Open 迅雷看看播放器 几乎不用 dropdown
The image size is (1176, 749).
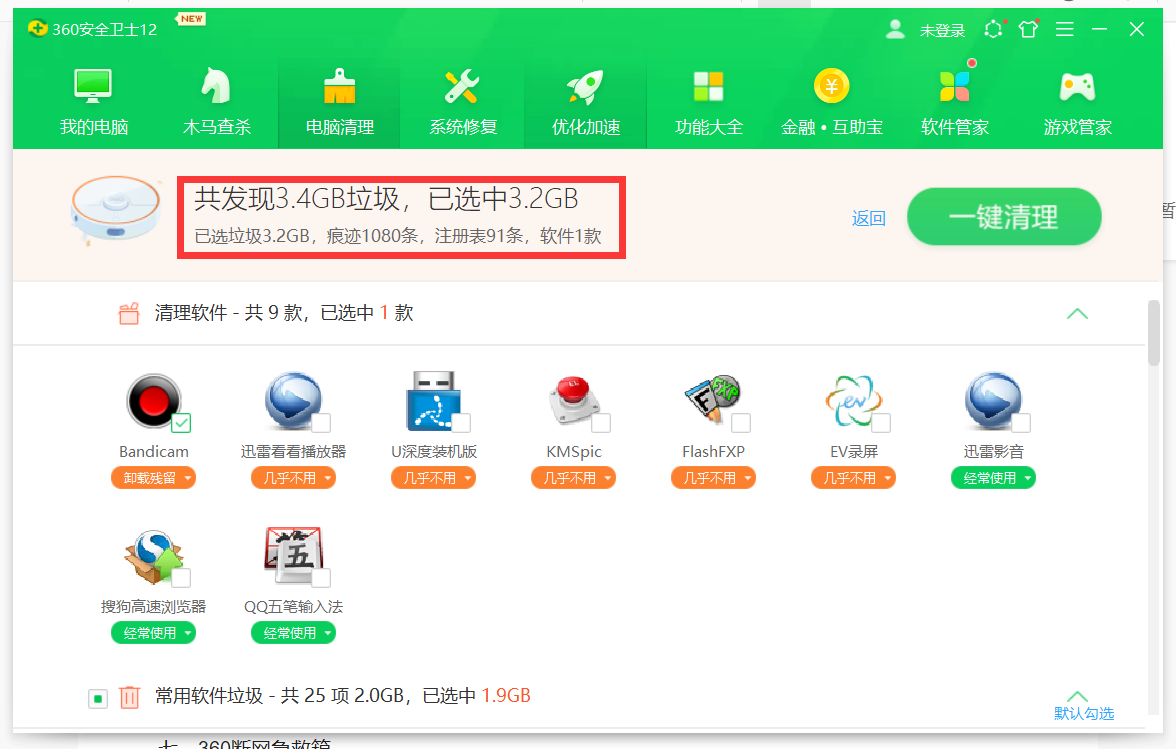click(293, 478)
